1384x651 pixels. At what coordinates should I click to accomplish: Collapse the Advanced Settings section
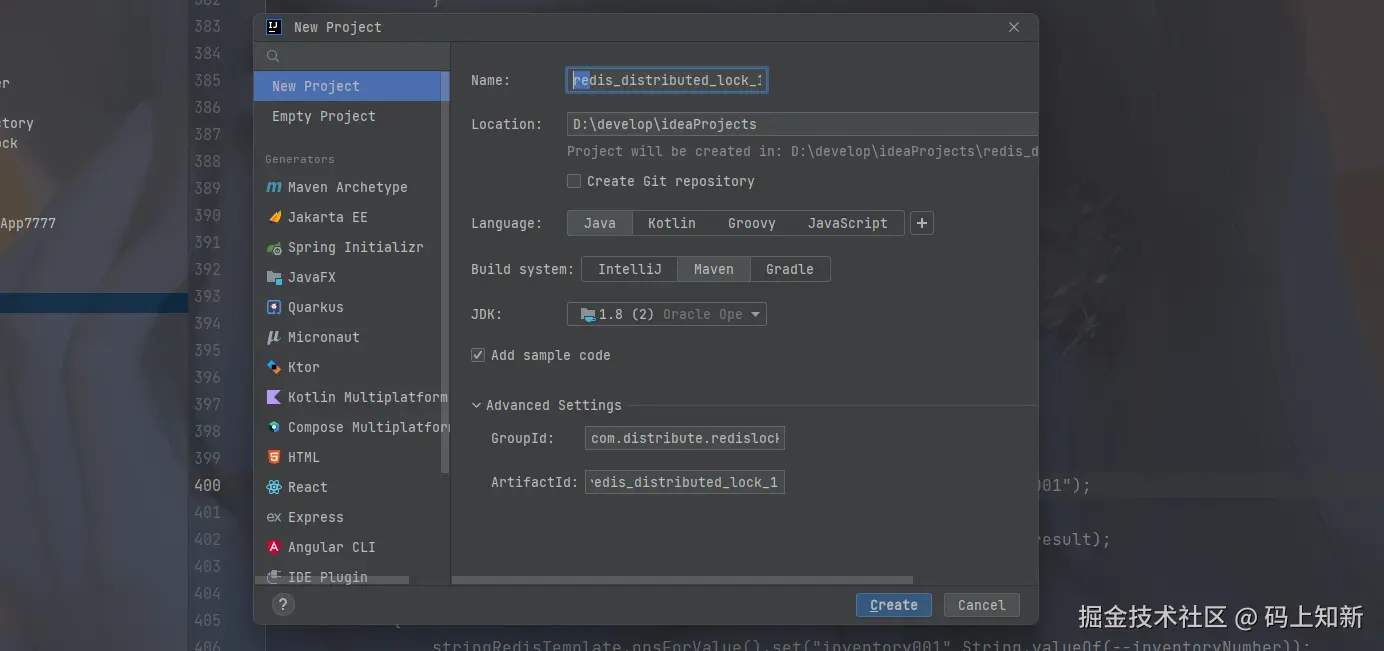[x=477, y=405]
